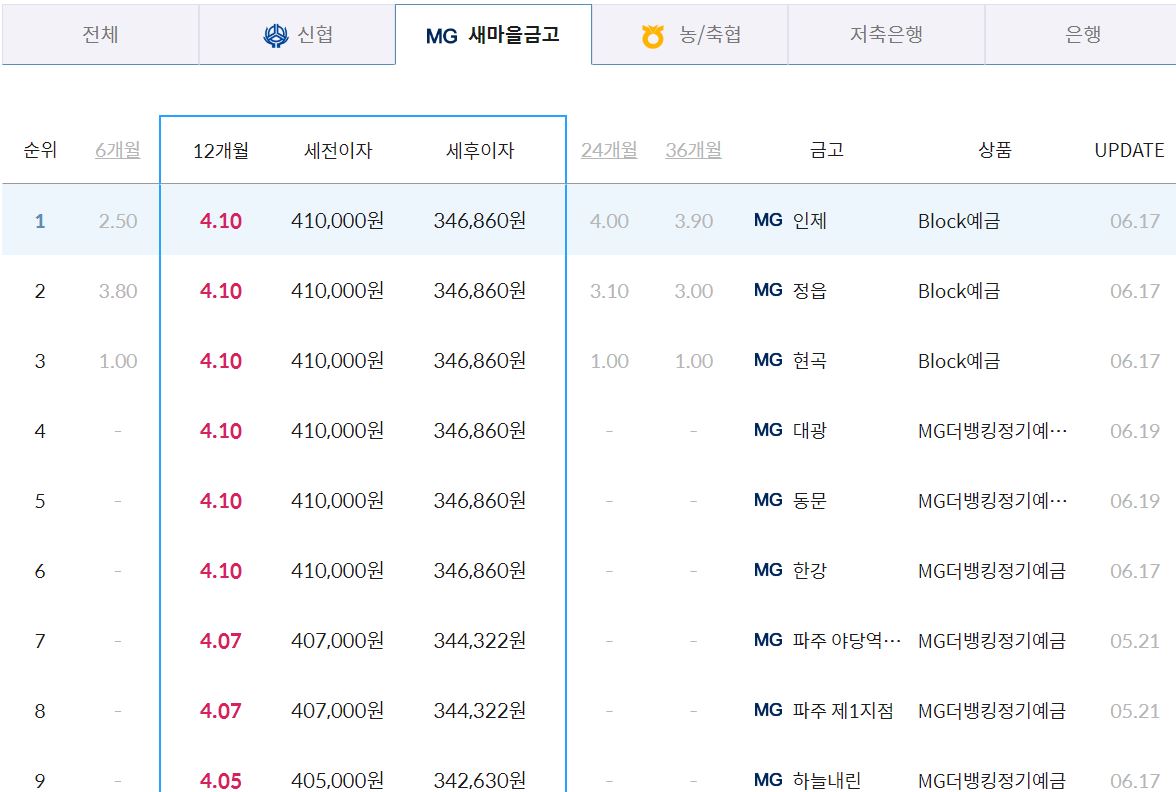Viewport: 1176px width, 792px height.
Task: Click the MG logo in the 파주 제1지점 row
Action: pos(768,710)
